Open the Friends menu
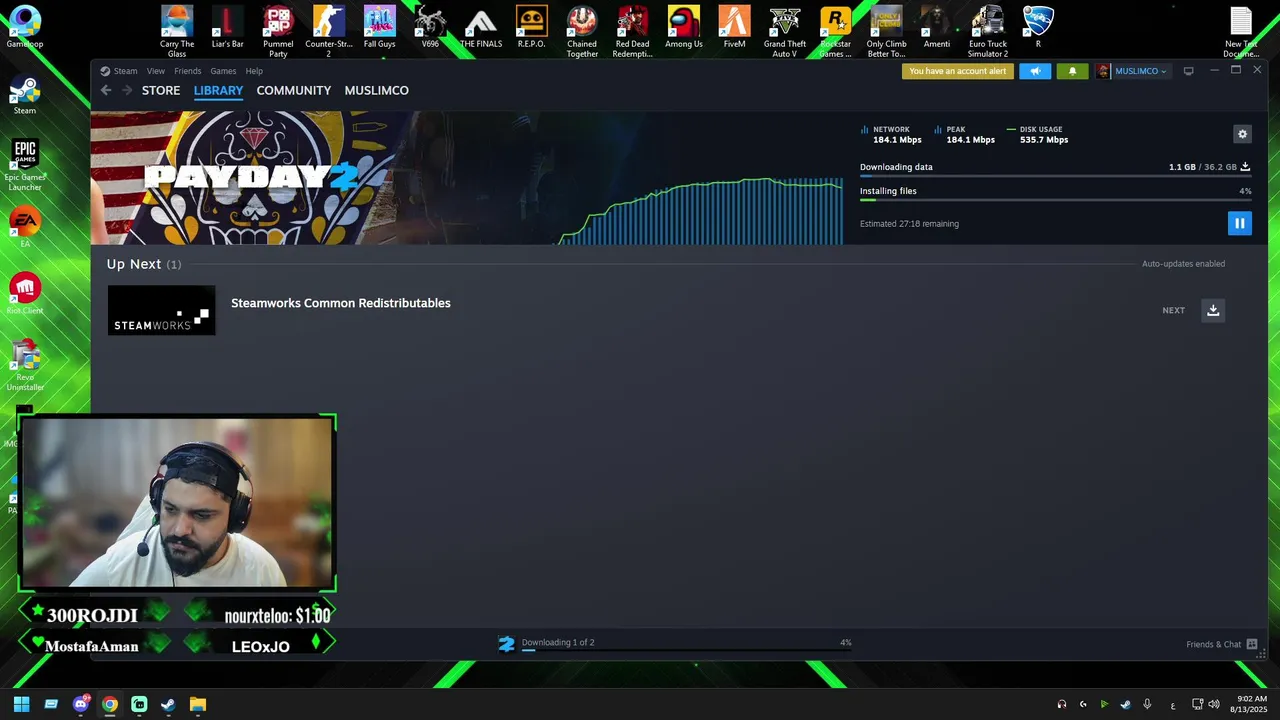 [187, 71]
